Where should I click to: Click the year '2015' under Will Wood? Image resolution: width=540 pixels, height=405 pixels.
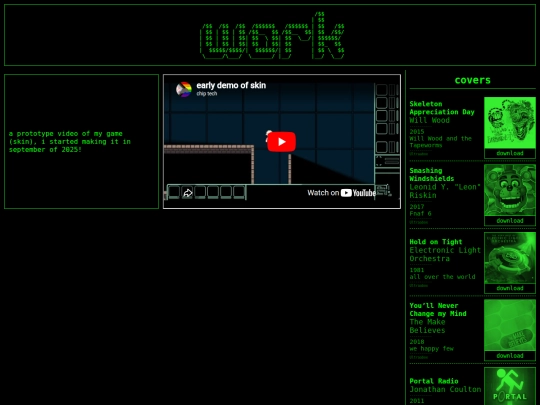pos(417,132)
